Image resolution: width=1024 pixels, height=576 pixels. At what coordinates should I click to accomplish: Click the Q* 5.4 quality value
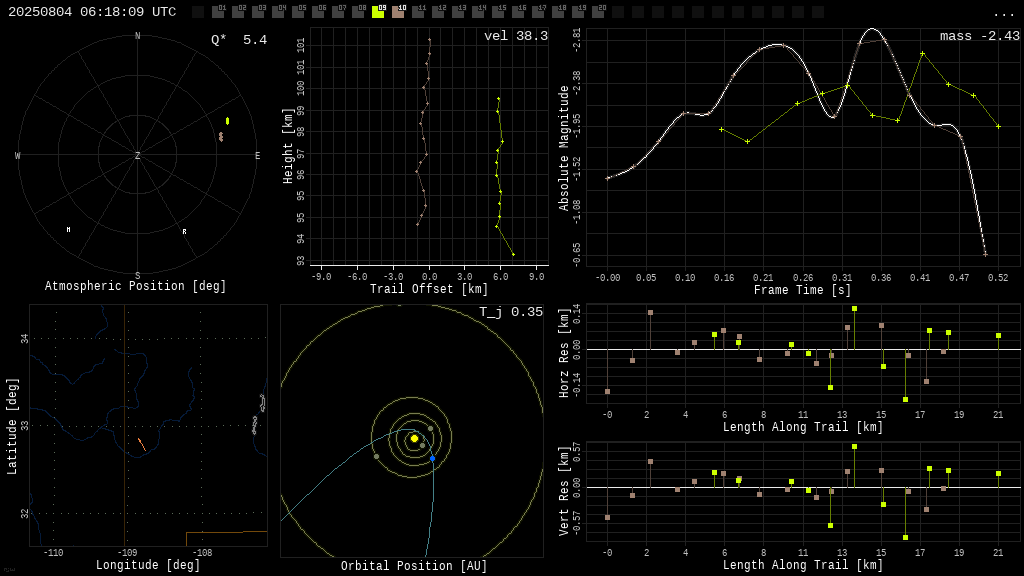click(x=239, y=40)
